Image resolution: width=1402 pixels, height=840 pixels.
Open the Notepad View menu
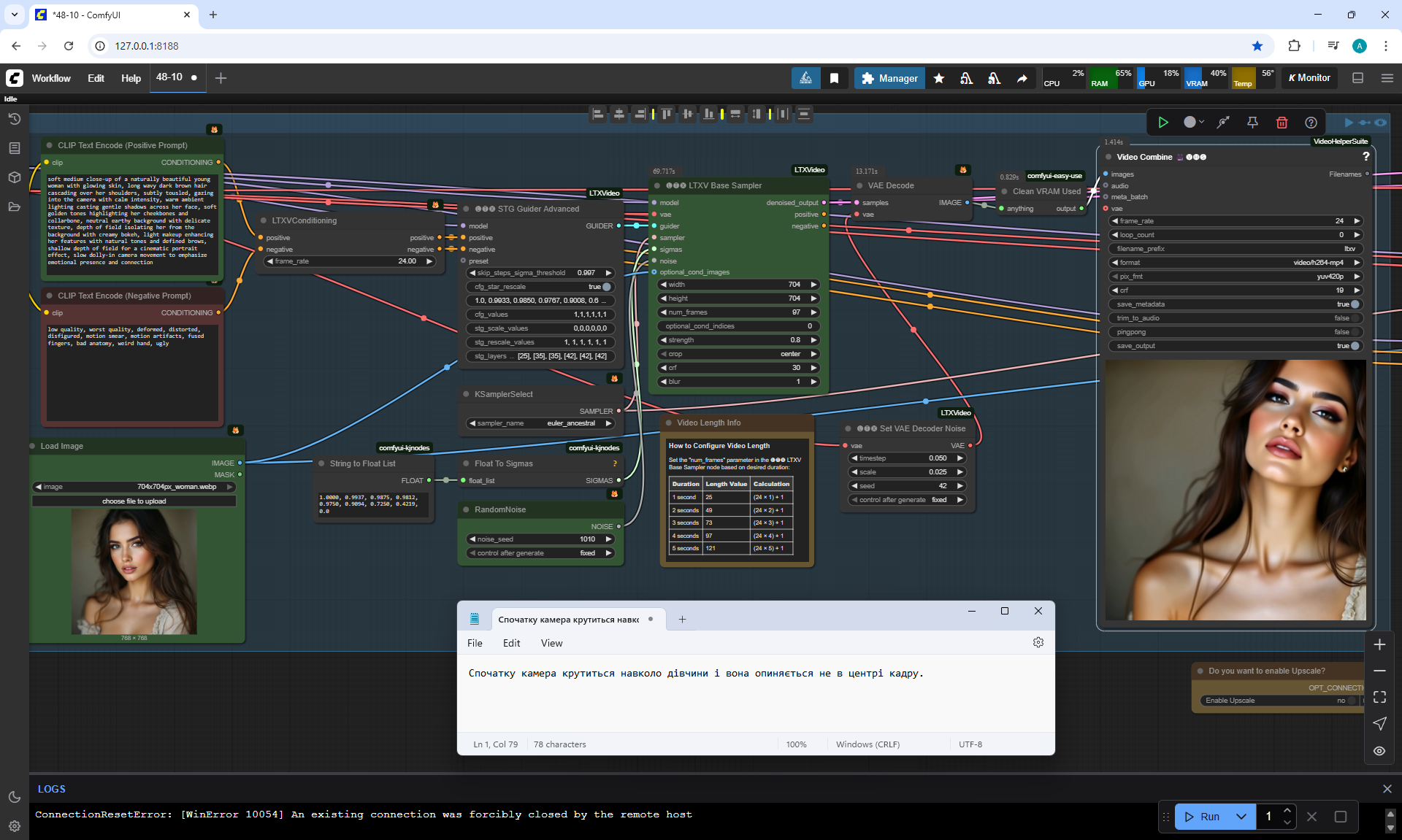551,643
